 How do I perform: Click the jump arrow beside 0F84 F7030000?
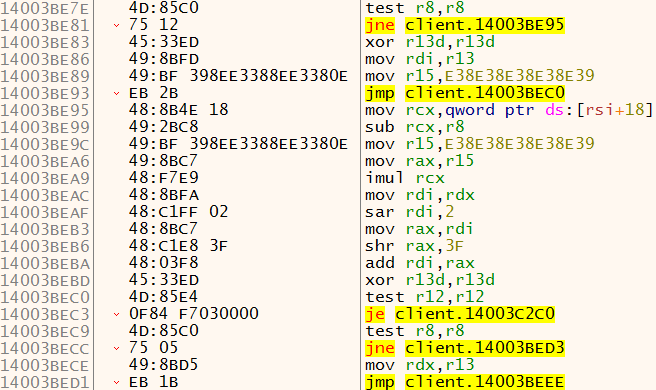116,314
